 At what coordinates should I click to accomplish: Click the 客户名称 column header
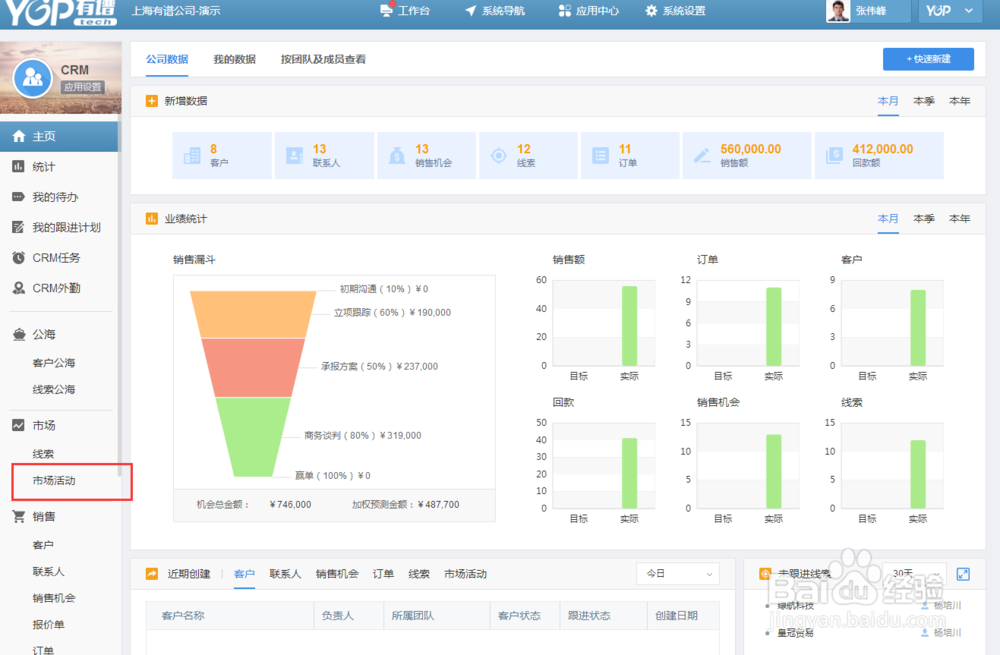tap(183, 615)
